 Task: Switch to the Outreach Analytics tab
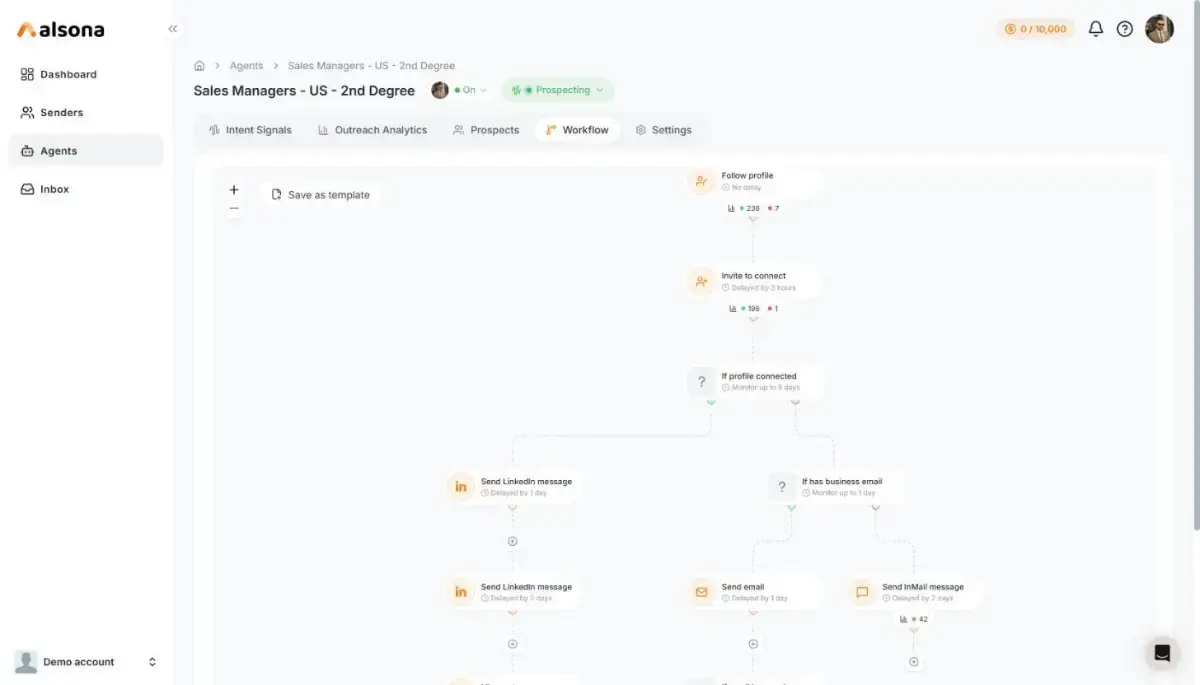[372, 130]
